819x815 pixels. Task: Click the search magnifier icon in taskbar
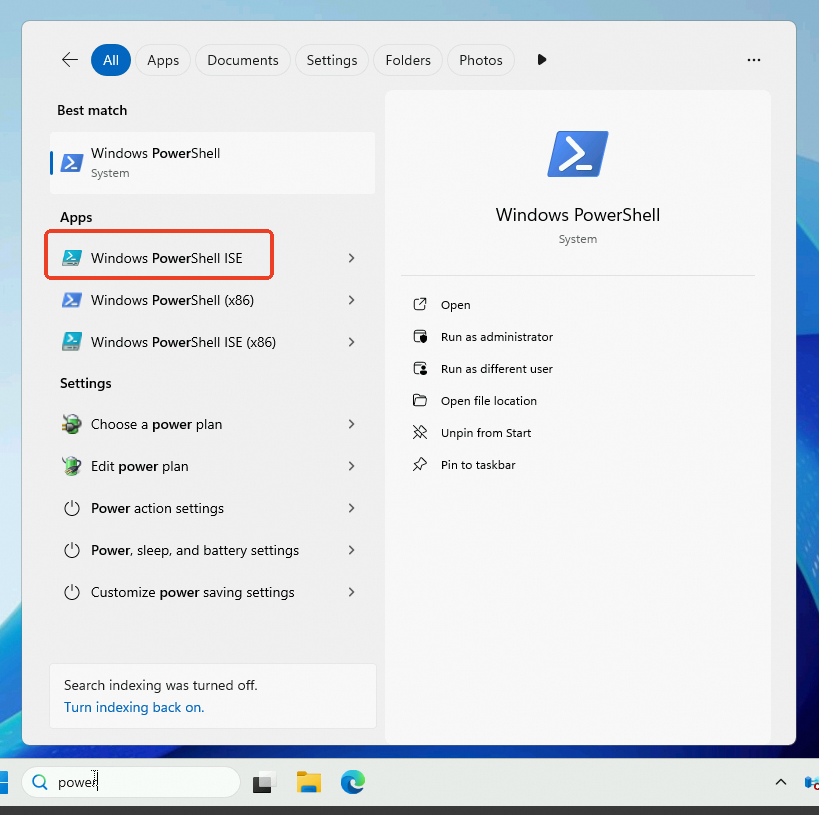[40, 782]
